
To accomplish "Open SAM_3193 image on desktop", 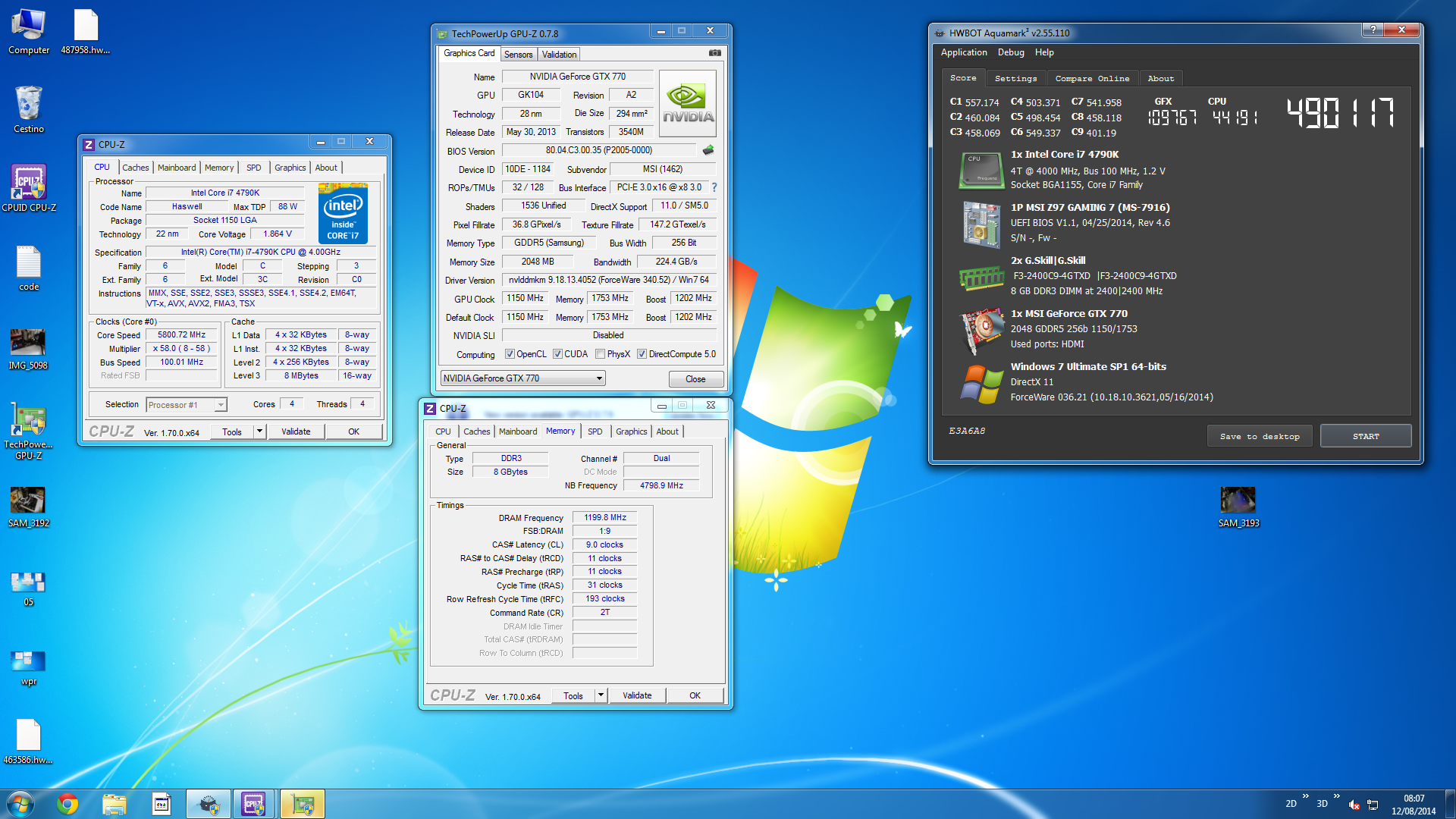I will point(1238,507).
